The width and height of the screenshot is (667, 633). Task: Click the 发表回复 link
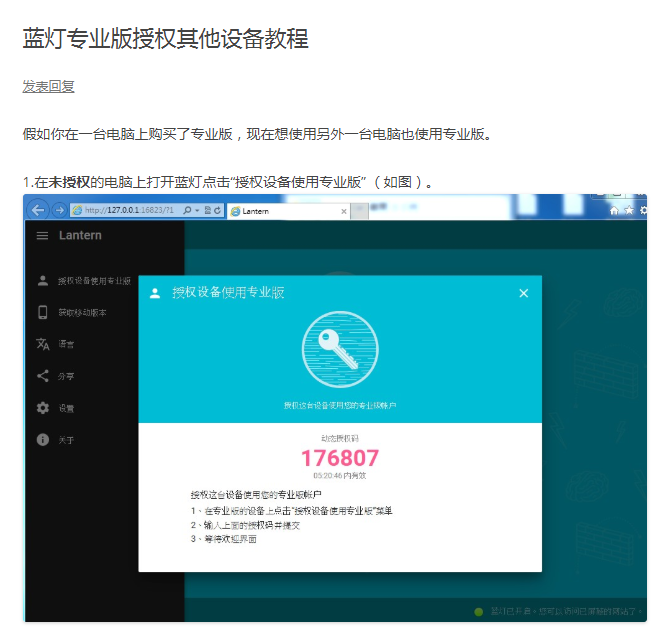(x=48, y=86)
